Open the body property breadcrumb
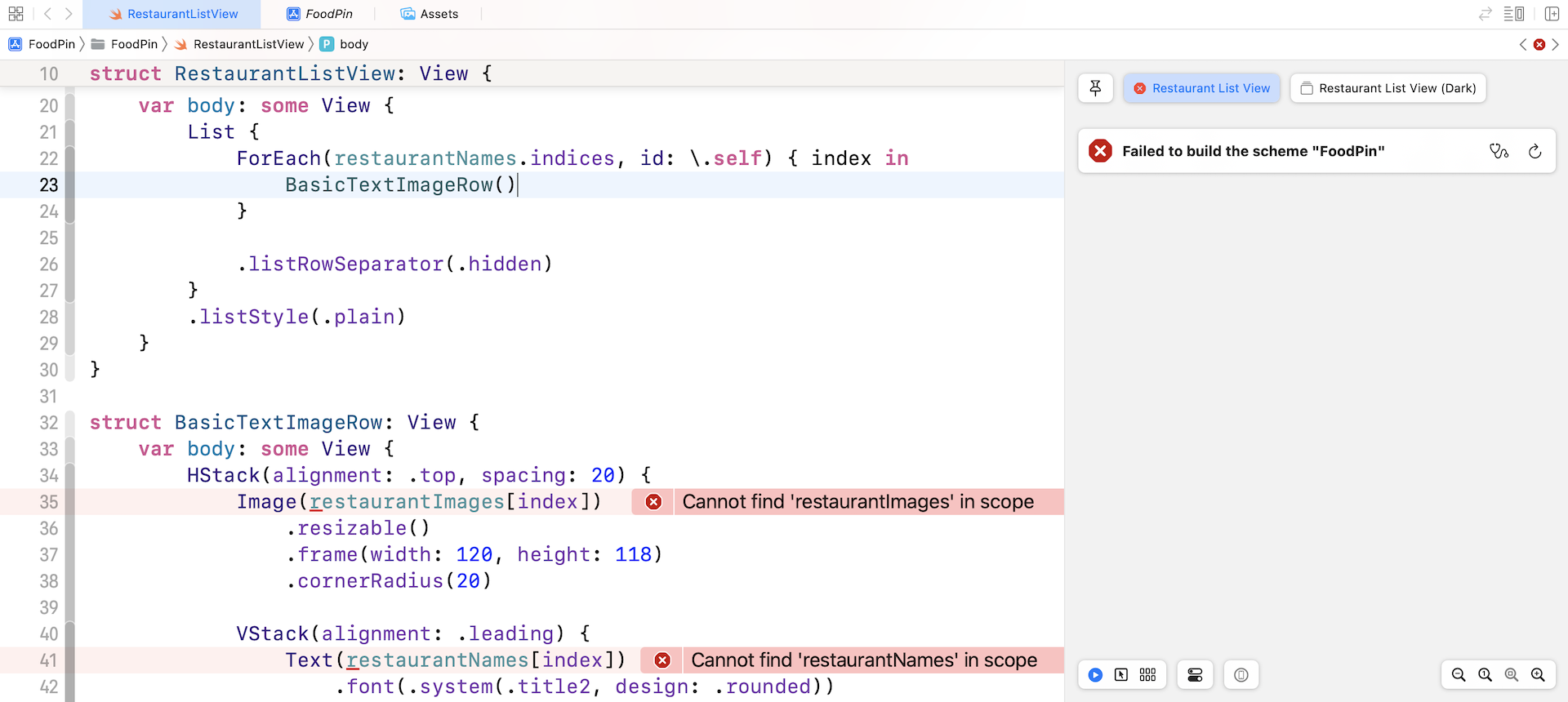 pos(344,44)
